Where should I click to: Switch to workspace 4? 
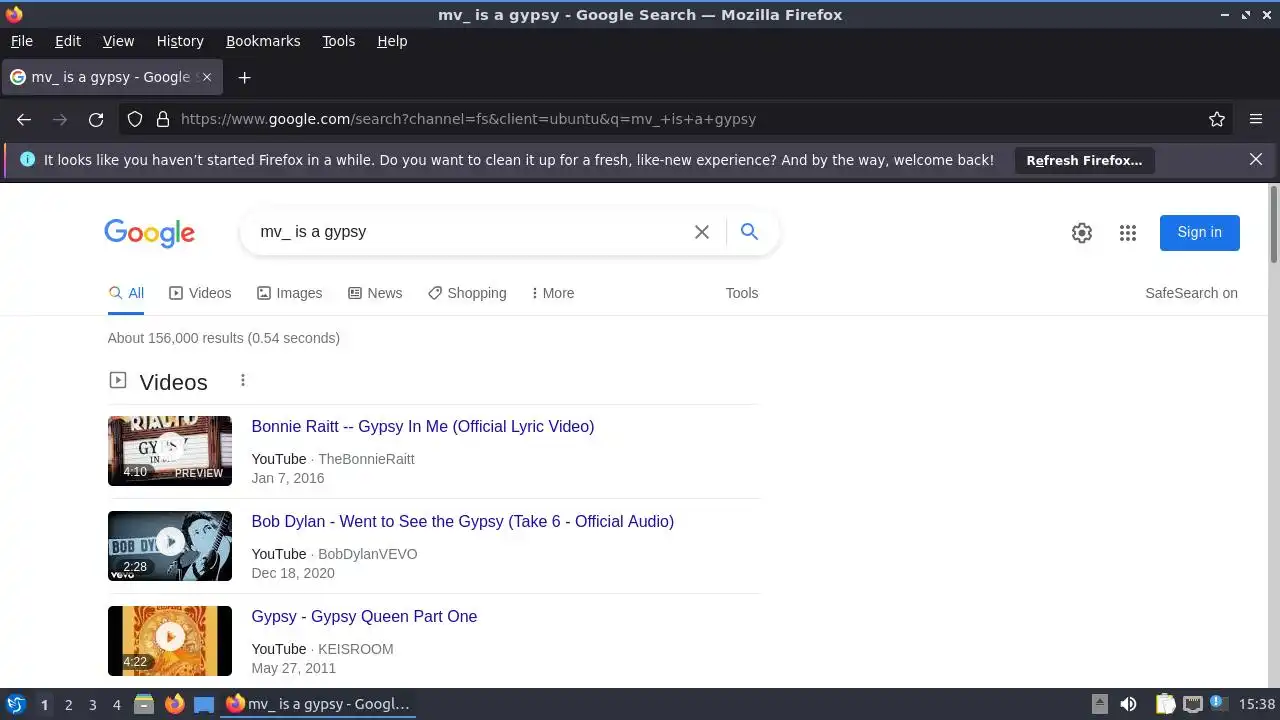[116, 704]
